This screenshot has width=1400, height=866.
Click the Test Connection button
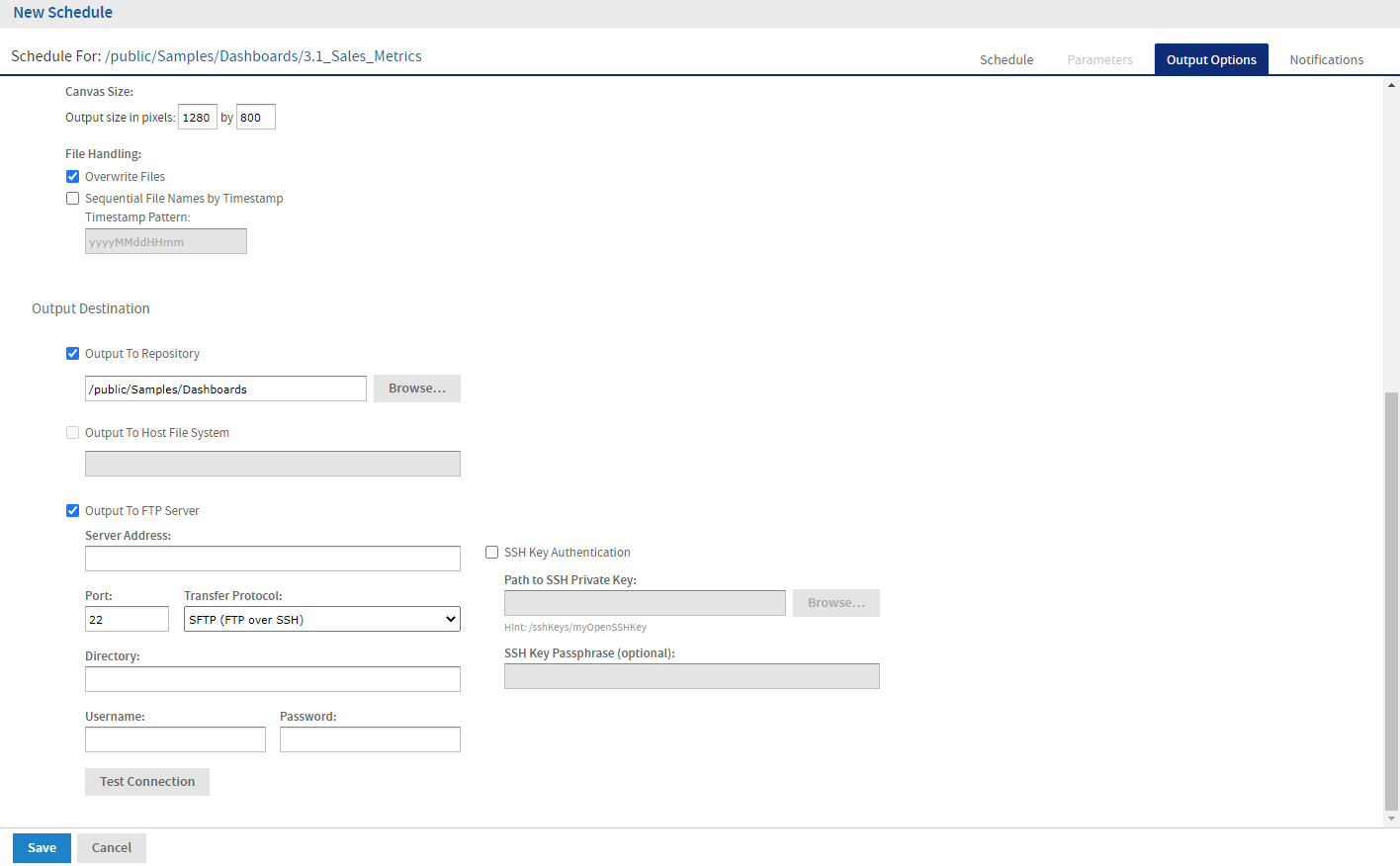pyautogui.click(x=147, y=782)
